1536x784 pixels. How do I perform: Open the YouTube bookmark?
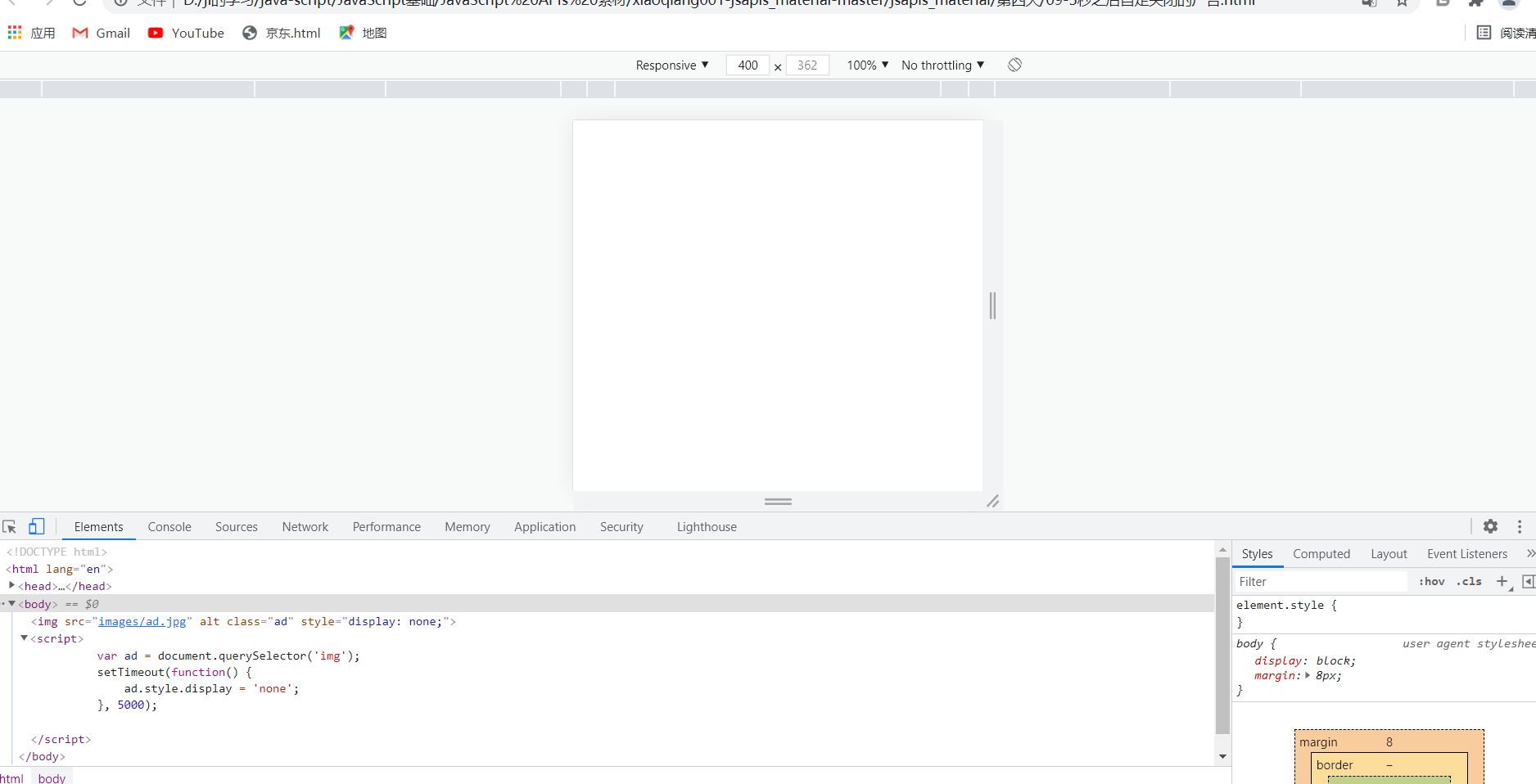coord(186,33)
